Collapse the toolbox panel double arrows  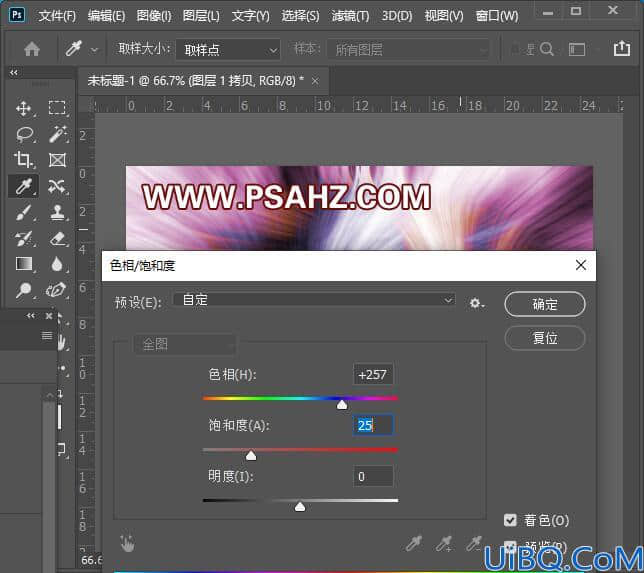[x=14, y=72]
